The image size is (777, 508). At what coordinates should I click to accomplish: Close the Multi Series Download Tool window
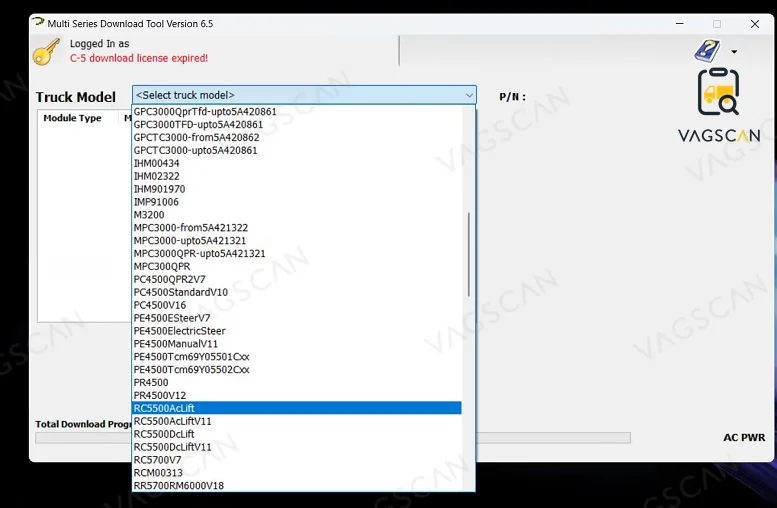click(x=755, y=24)
